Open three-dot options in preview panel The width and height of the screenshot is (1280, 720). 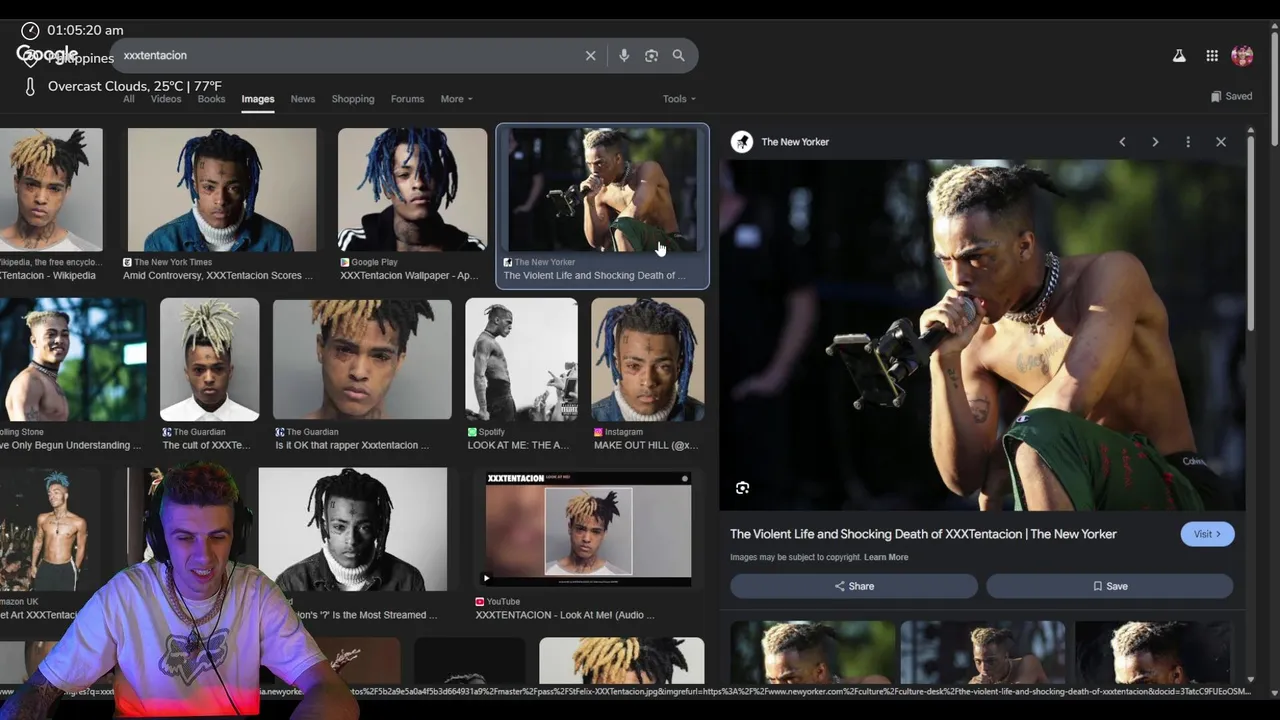(1188, 142)
